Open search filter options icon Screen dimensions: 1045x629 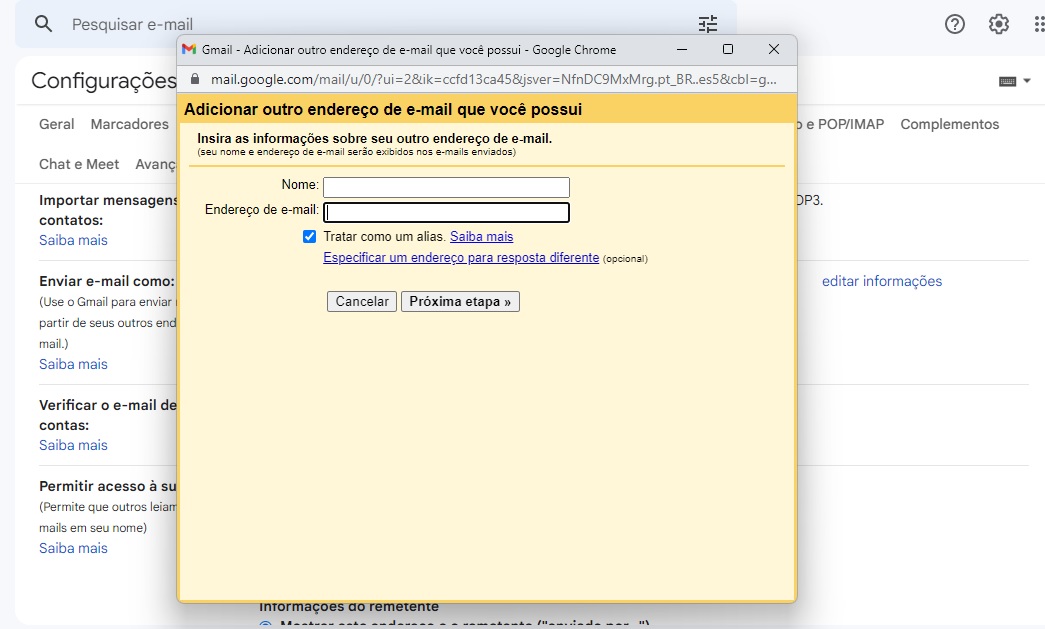pos(708,25)
